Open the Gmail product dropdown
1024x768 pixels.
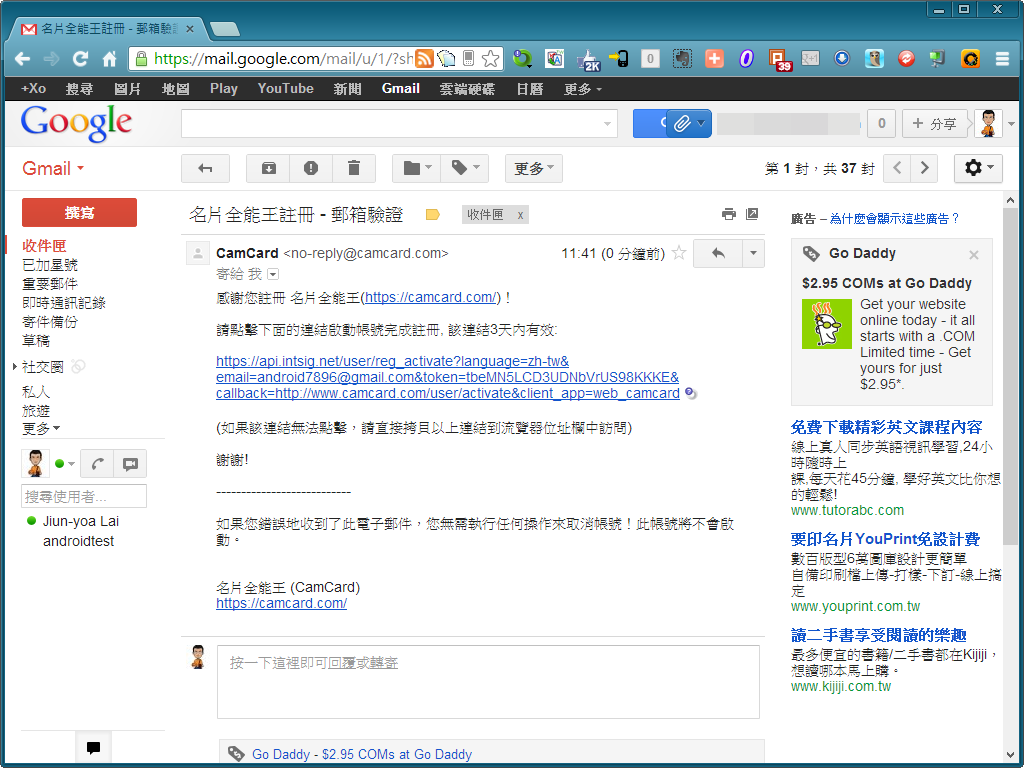[53, 168]
